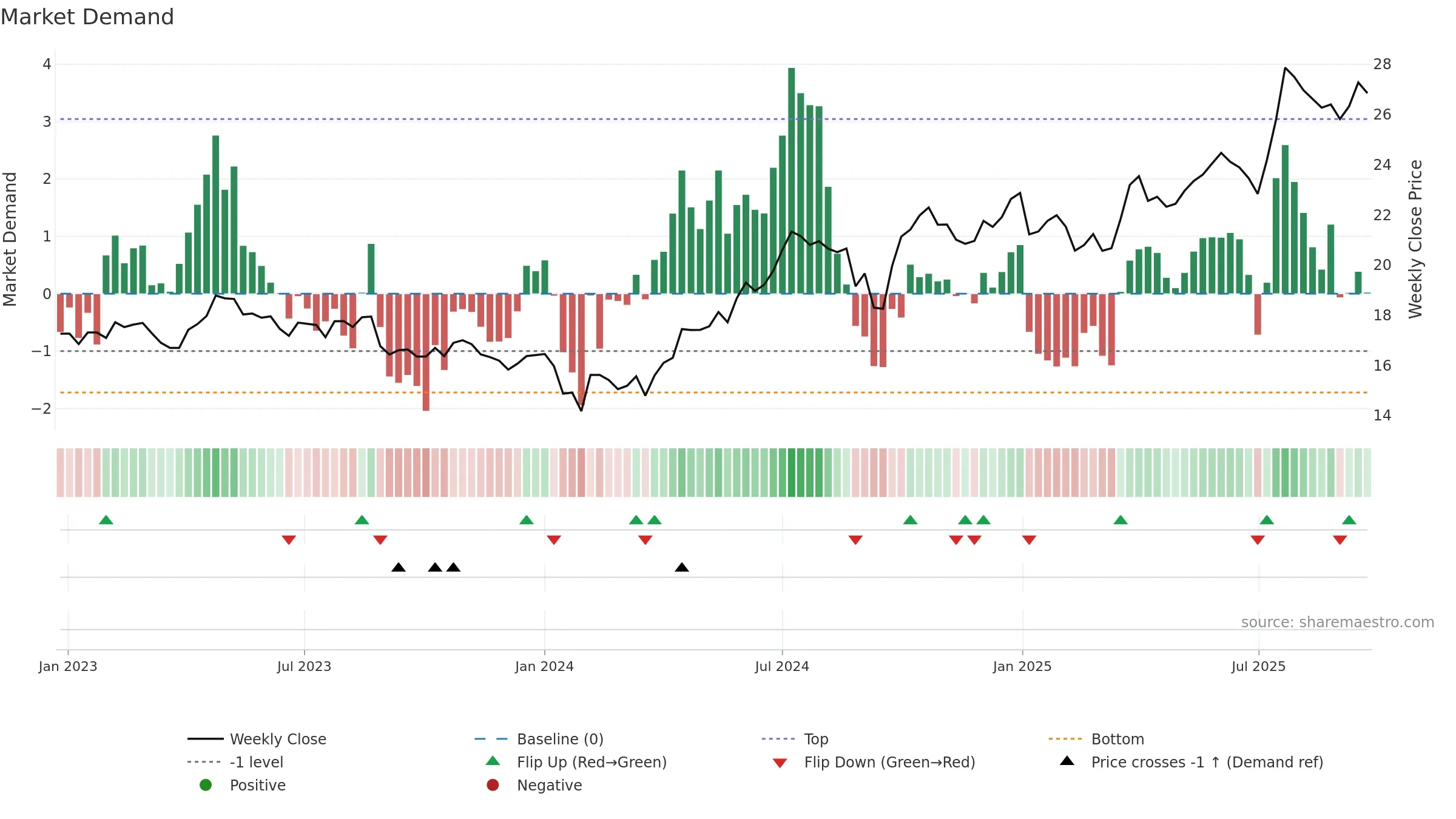Click the Weekly Close line peak near 28
Screen dimensions: 1456x819
click(x=1285, y=68)
